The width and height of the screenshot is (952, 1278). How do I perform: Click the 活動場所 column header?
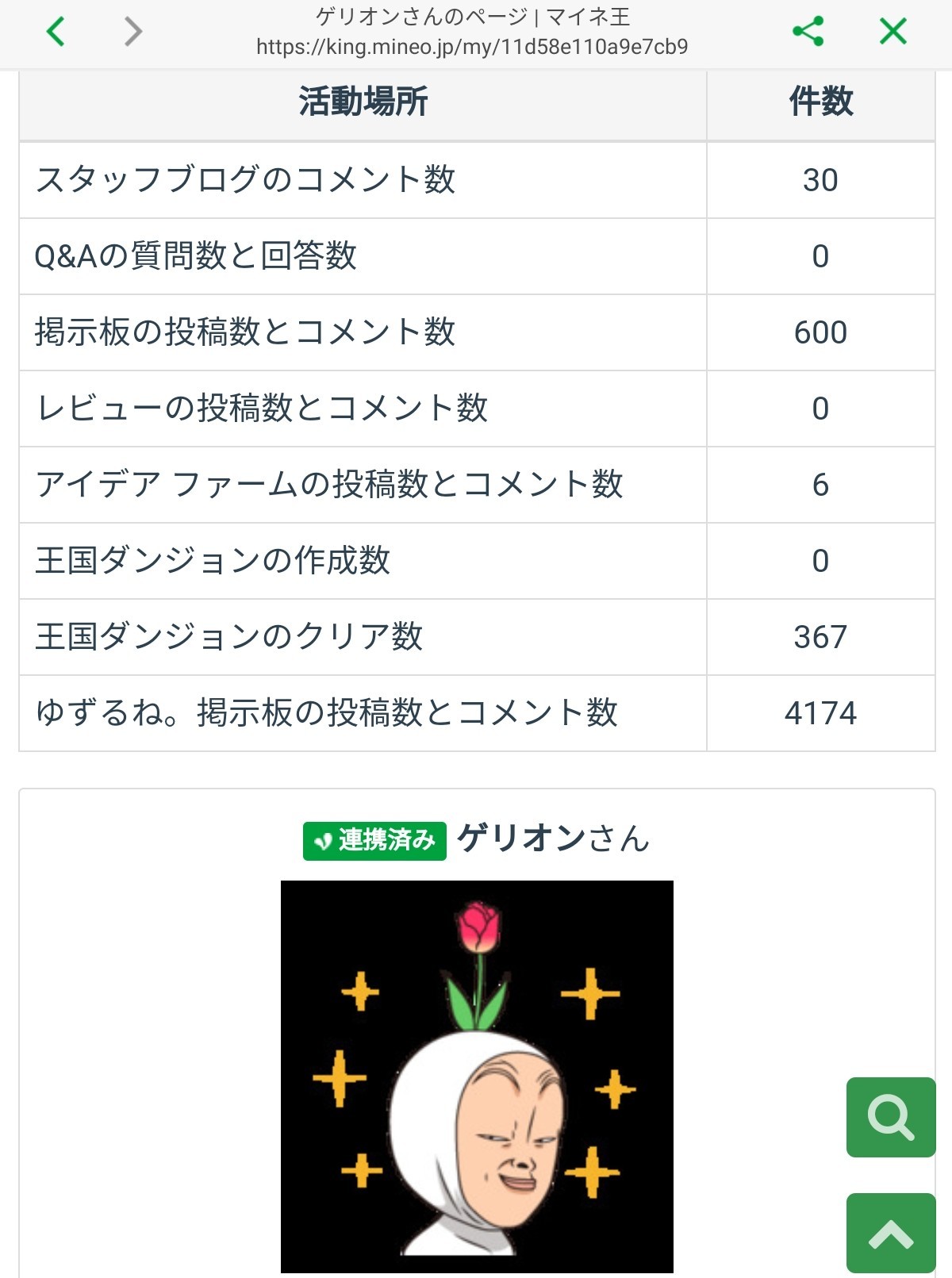click(363, 102)
